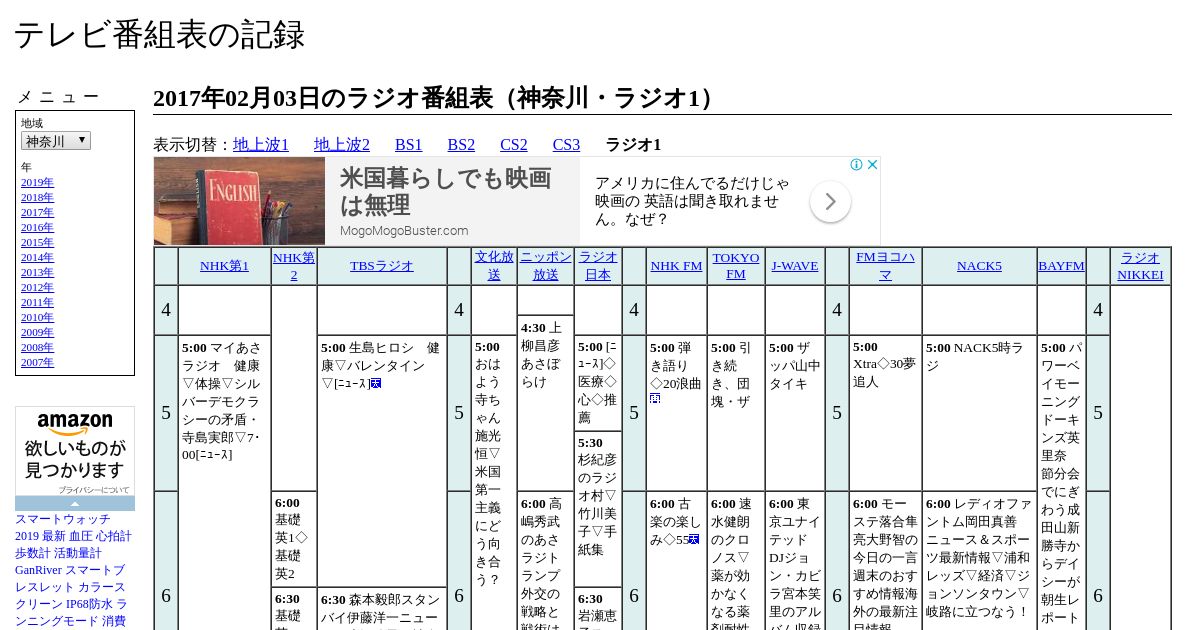
Task: Open the 2016年 year link
Action: tap(37, 227)
